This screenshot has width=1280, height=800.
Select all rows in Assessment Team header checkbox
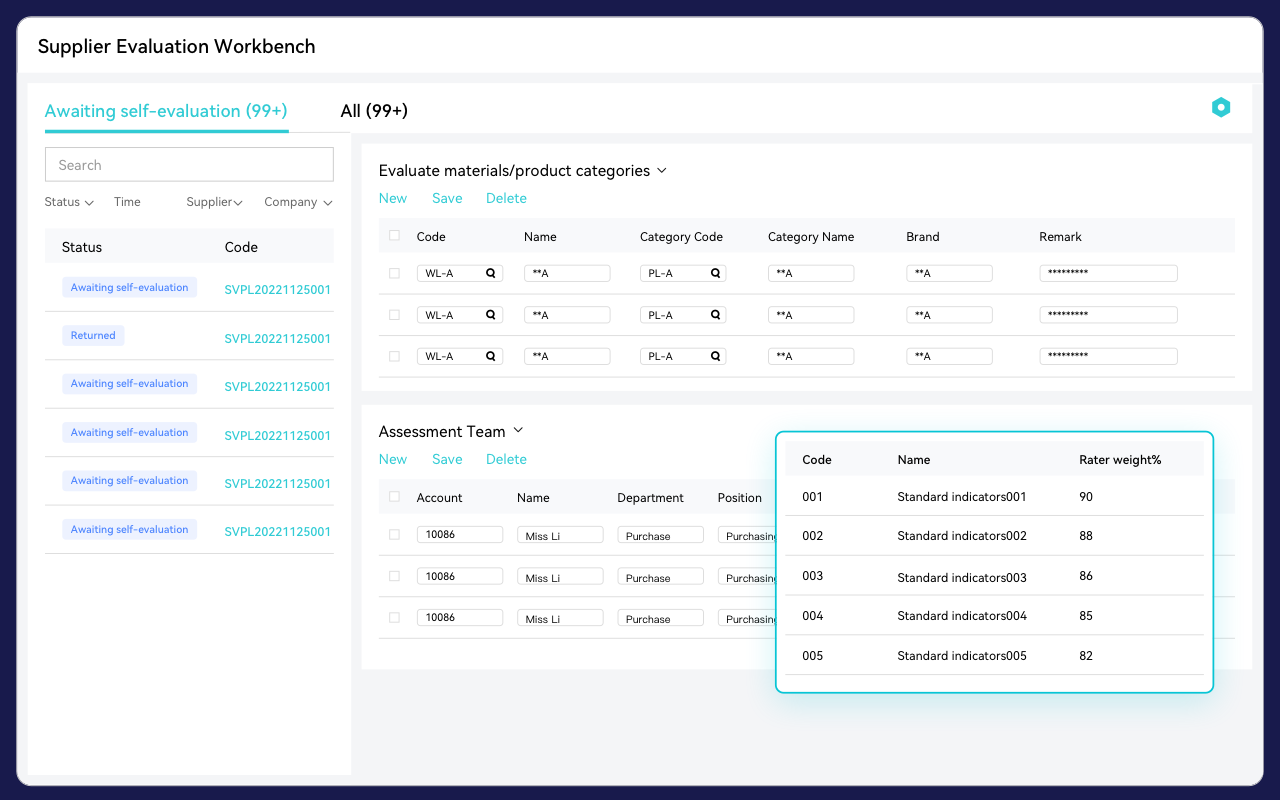pyautogui.click(x=394, y=497)
